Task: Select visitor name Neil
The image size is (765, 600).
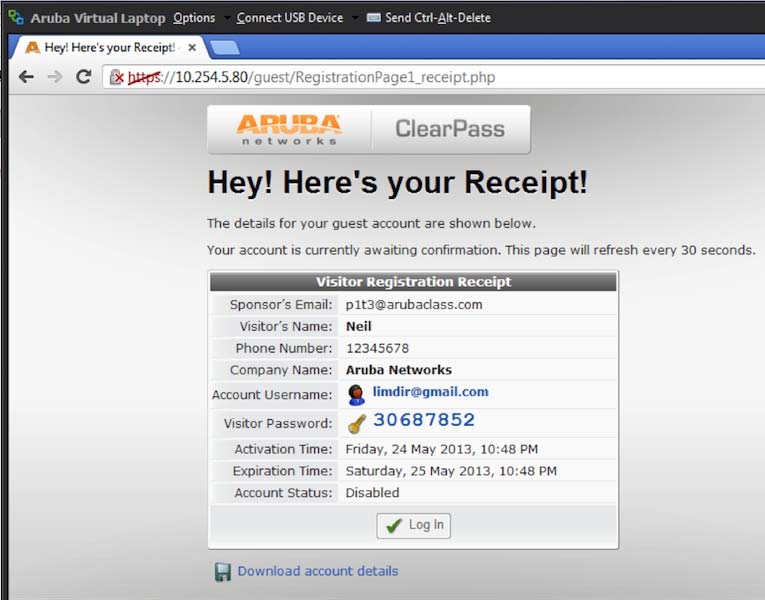Action: tap(359, 326)
